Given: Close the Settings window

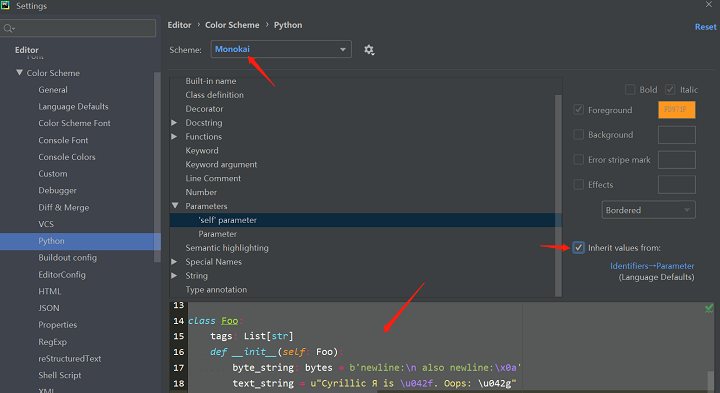Looking at the screenshot, I should click(x=709, y=4).
